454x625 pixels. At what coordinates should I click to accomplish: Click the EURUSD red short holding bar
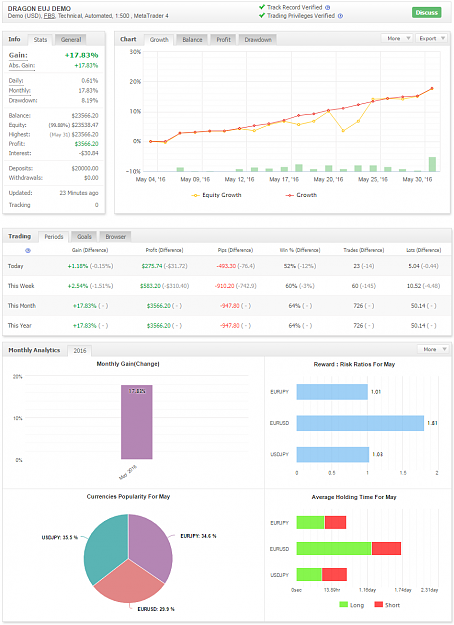[x=386, y=548]
